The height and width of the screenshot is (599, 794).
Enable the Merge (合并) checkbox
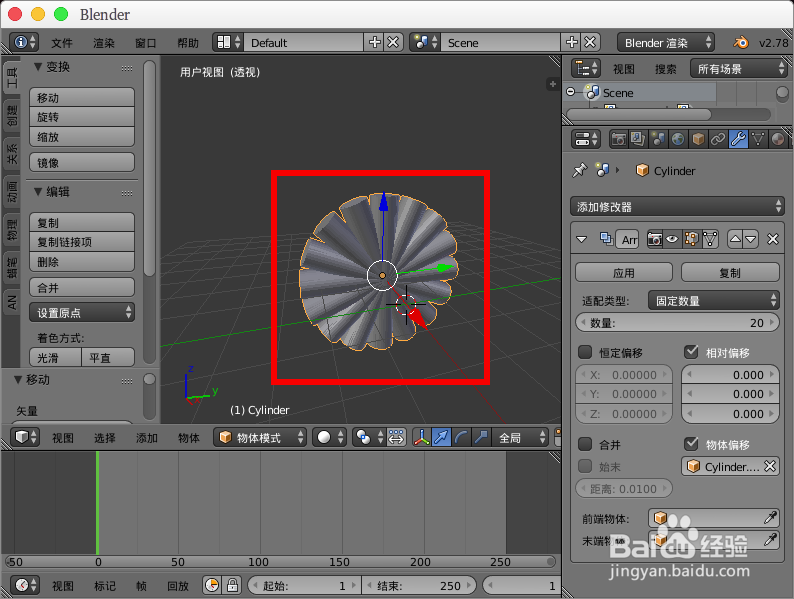pyautogui.click(x=585, y=444)
